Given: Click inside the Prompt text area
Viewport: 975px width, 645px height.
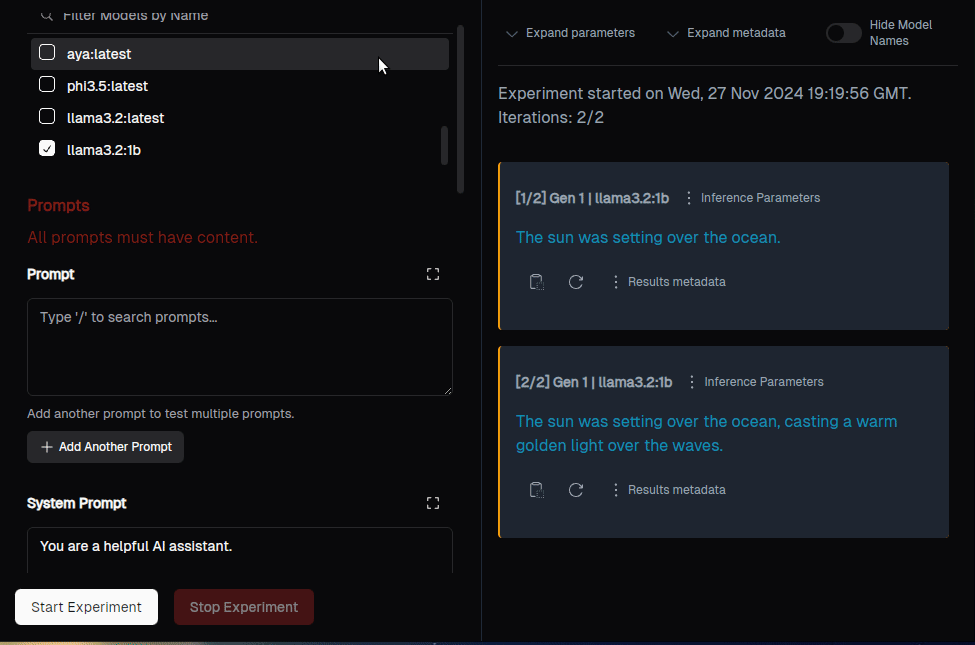Looking at the screenshot, I should [x=239, y=347].
